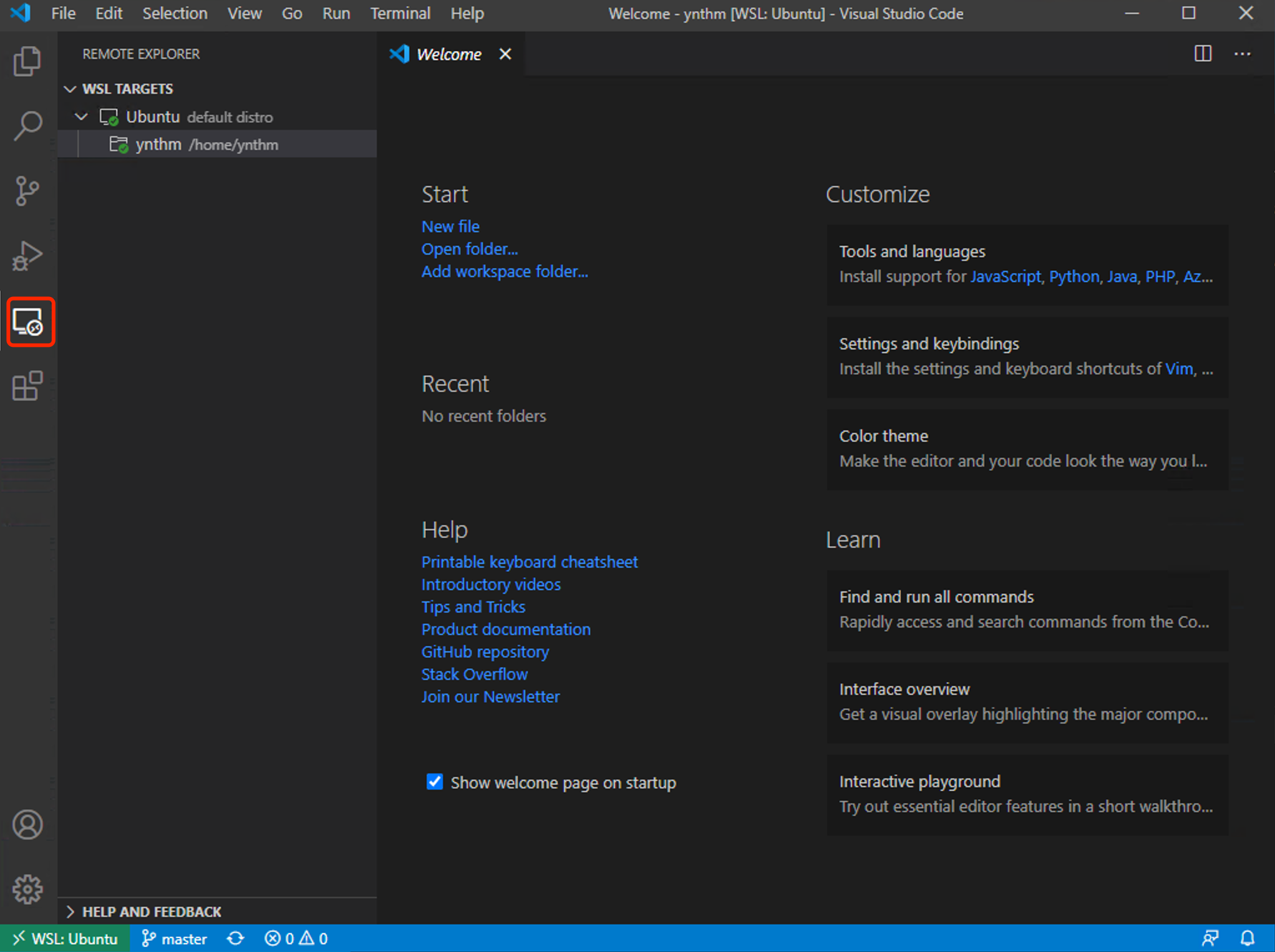
Task: Select the Welcome tab
Action: point(448,54)
